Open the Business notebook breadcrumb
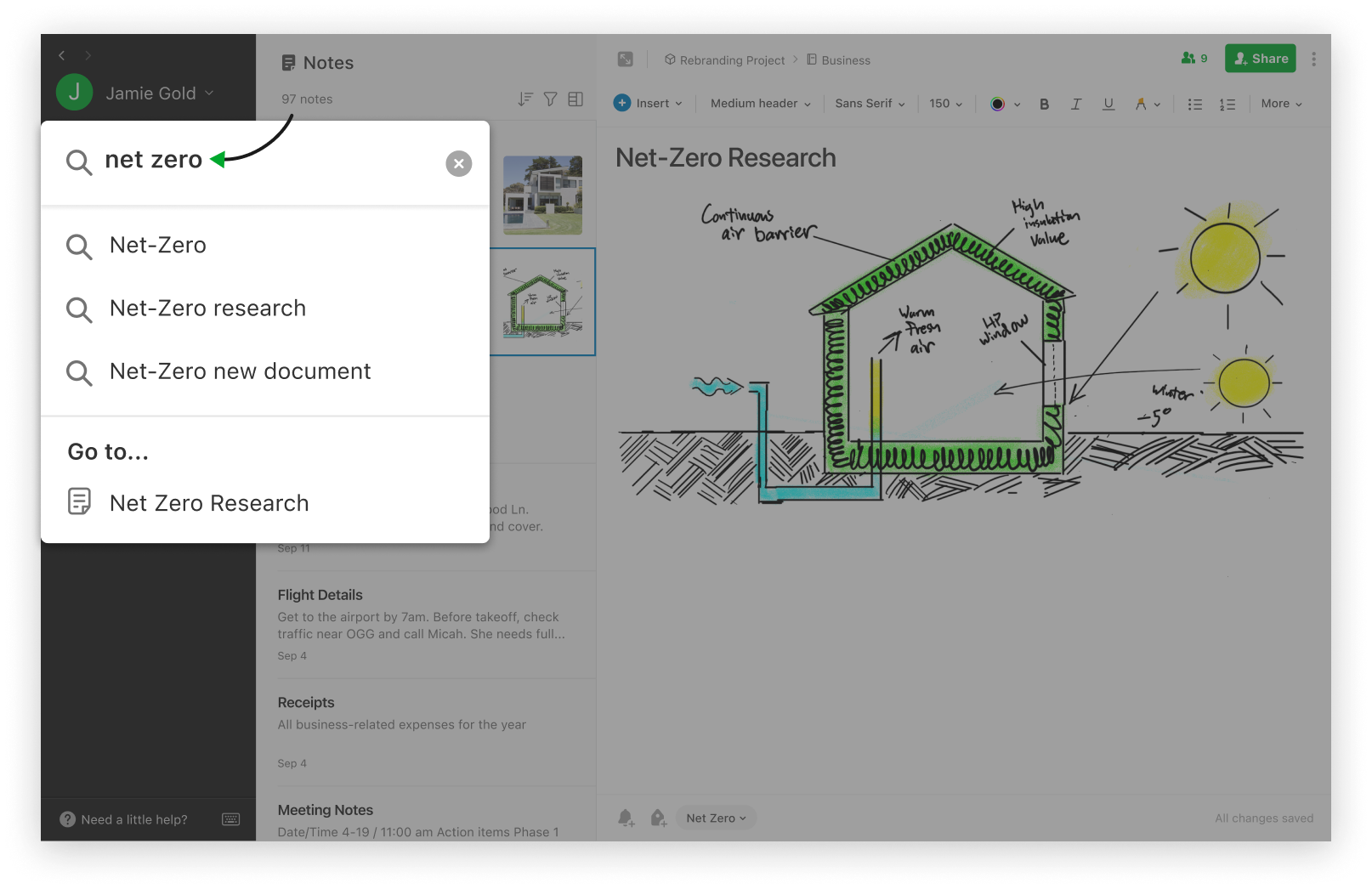 pyautogui.click(x=838, y=60)
